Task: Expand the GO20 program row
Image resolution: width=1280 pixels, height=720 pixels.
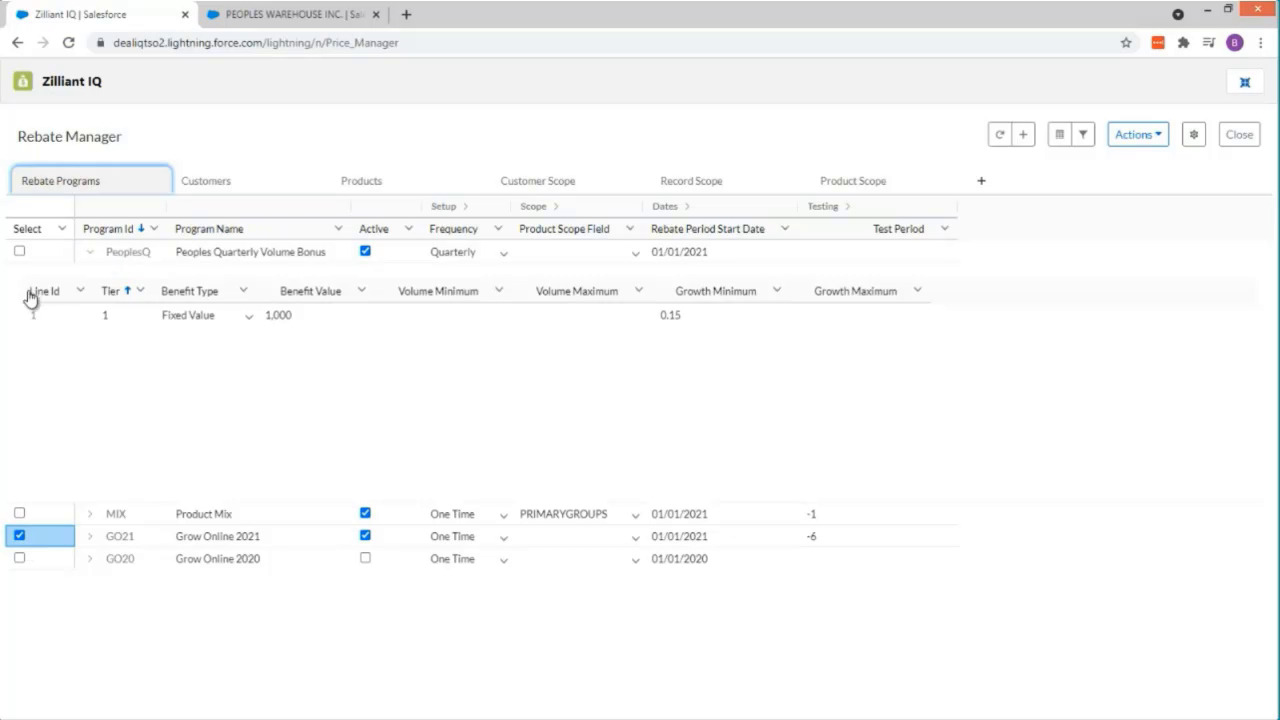Action: [90, 559]
